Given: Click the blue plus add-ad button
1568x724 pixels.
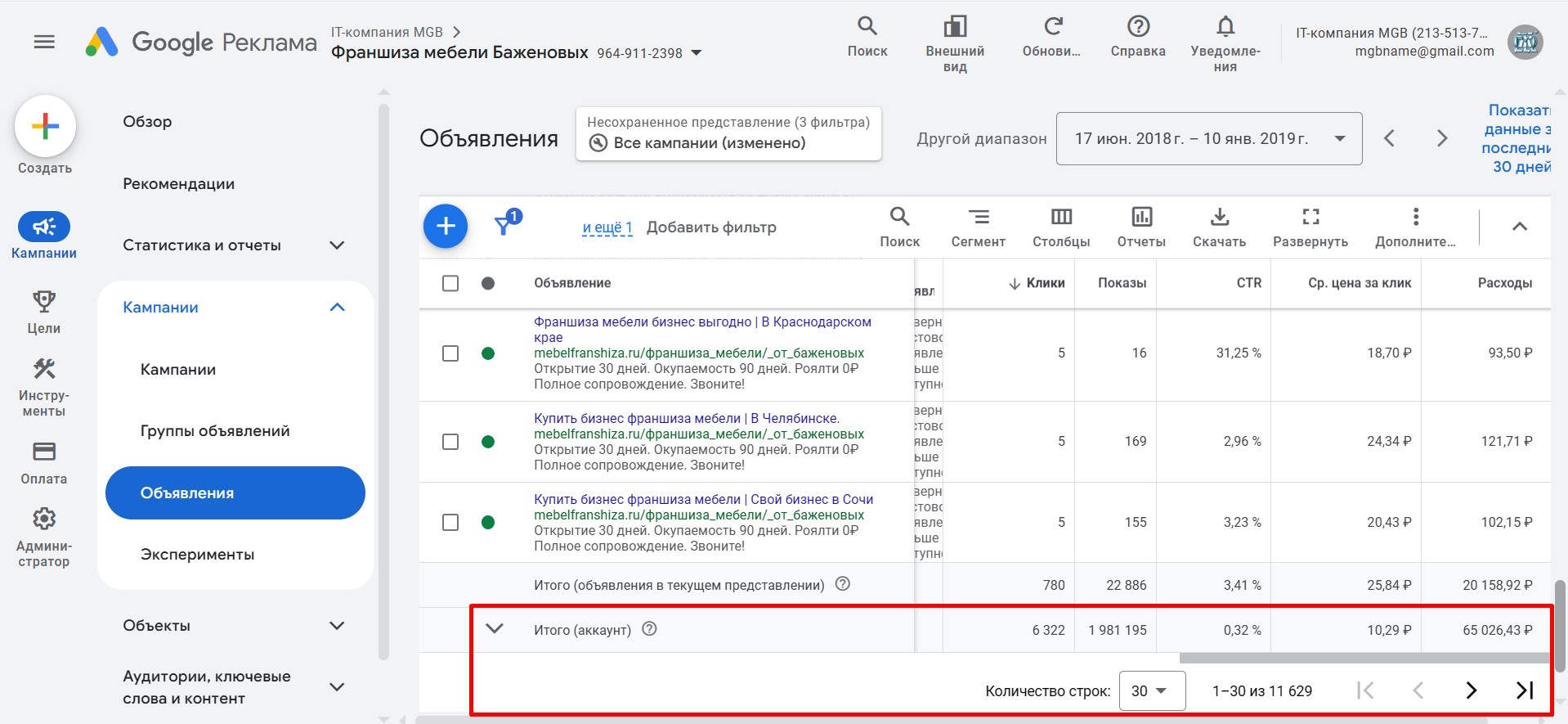Looking at the screenshot, I should [446, 226].
